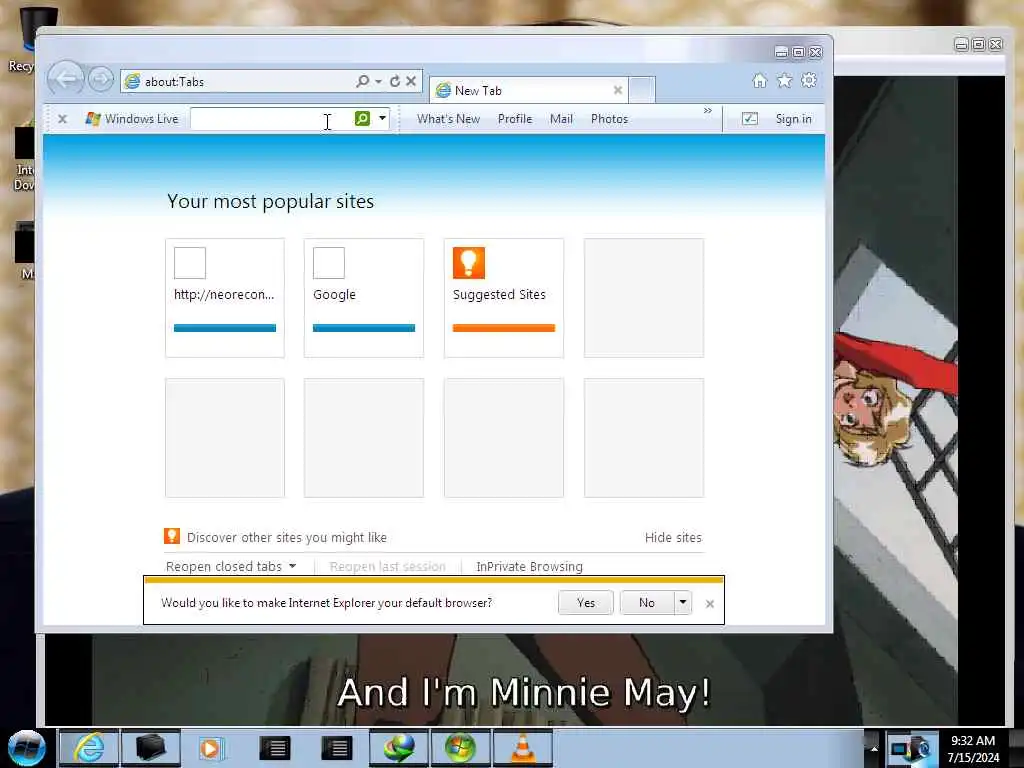Close the Windows Live toolbar
The image size is (1024, 768).
click(62, 119)
